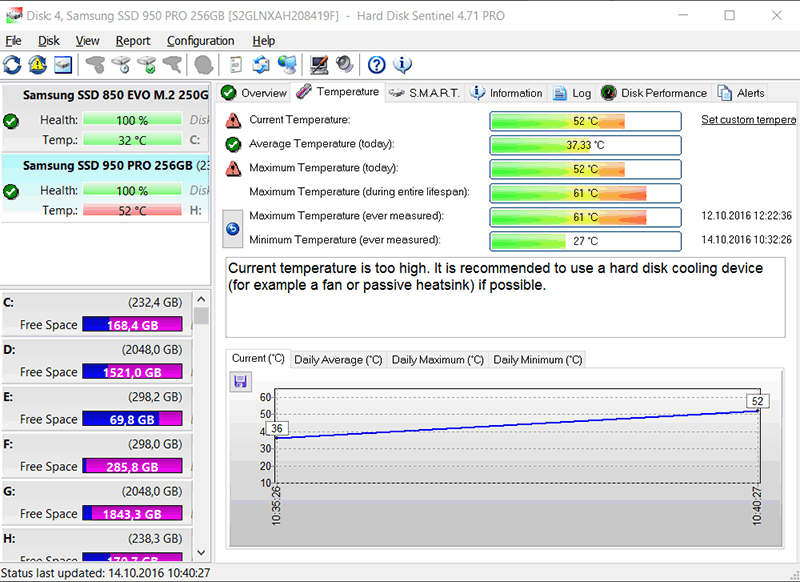Click the Average Temperature 37,33 °C gauge
800x582 pixels.
585,145
